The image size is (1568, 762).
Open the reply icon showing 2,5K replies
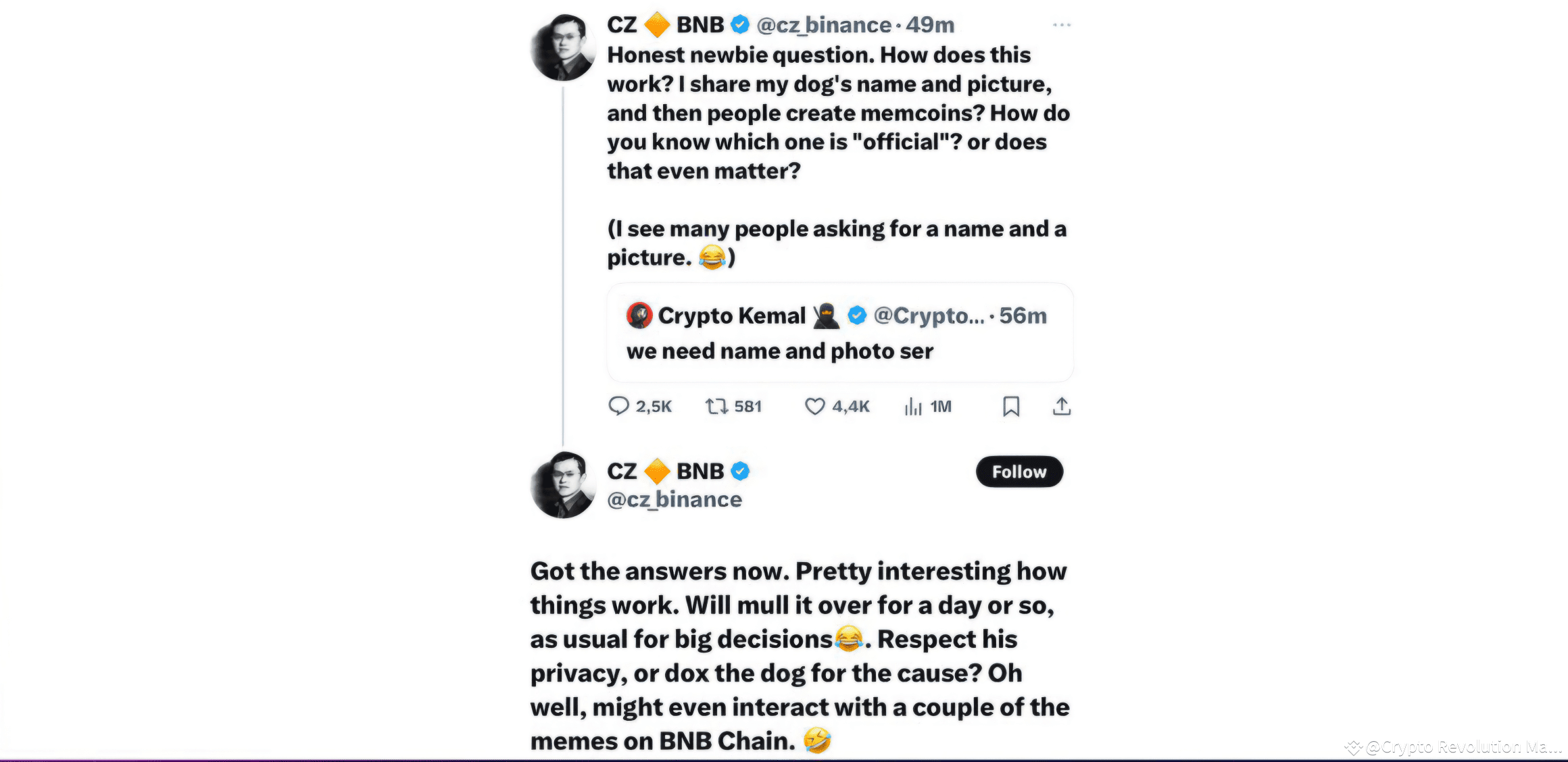point(619,406)
